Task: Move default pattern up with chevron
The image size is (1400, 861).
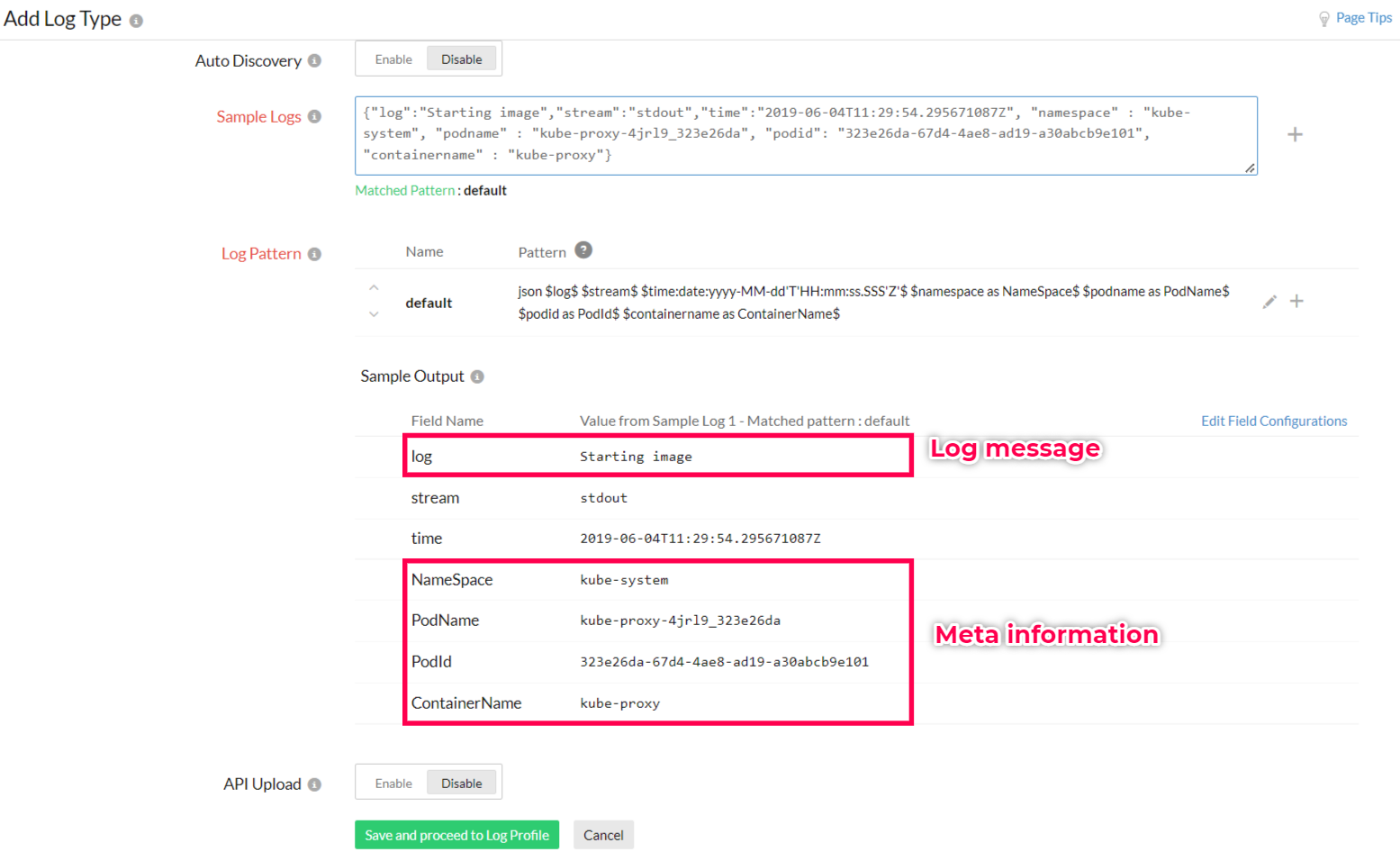Action: tap(374, 288)
